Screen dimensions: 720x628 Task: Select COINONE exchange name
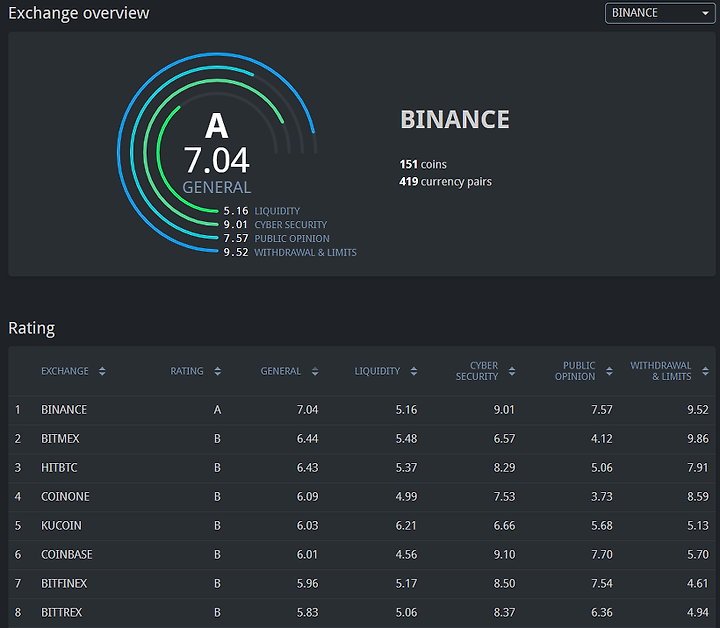click(x=65, y=497)
